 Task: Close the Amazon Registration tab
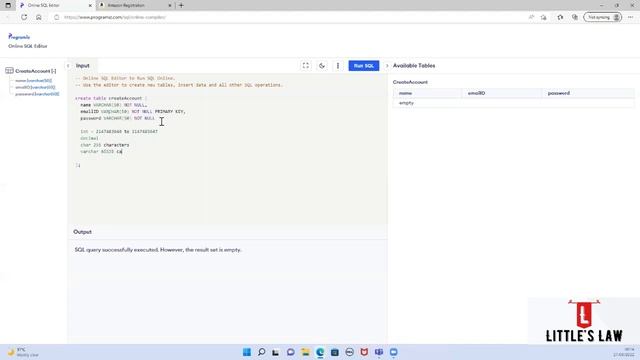pyautogui.click(x=169, y=5)
